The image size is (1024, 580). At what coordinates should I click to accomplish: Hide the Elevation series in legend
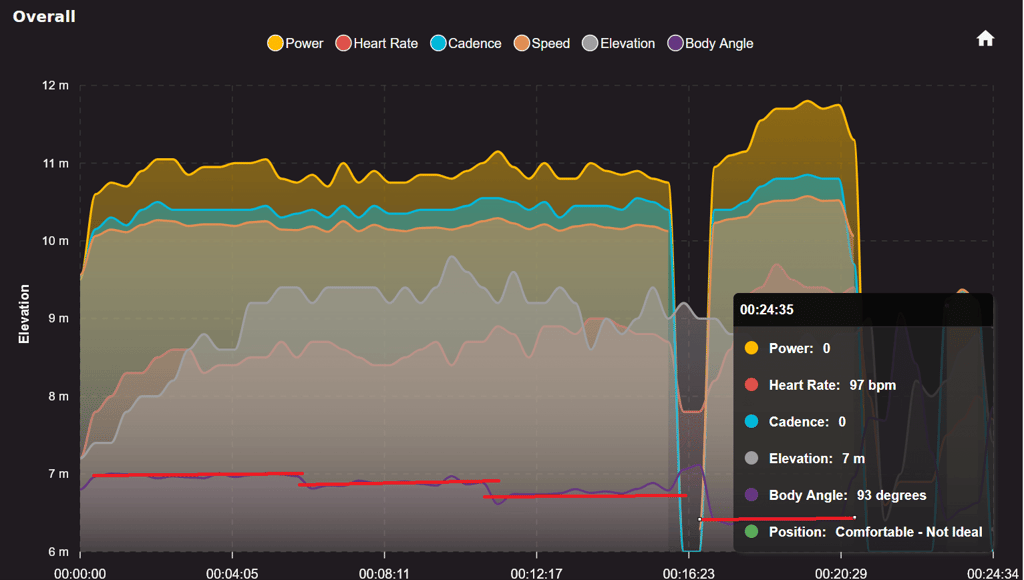coord(618,44)
